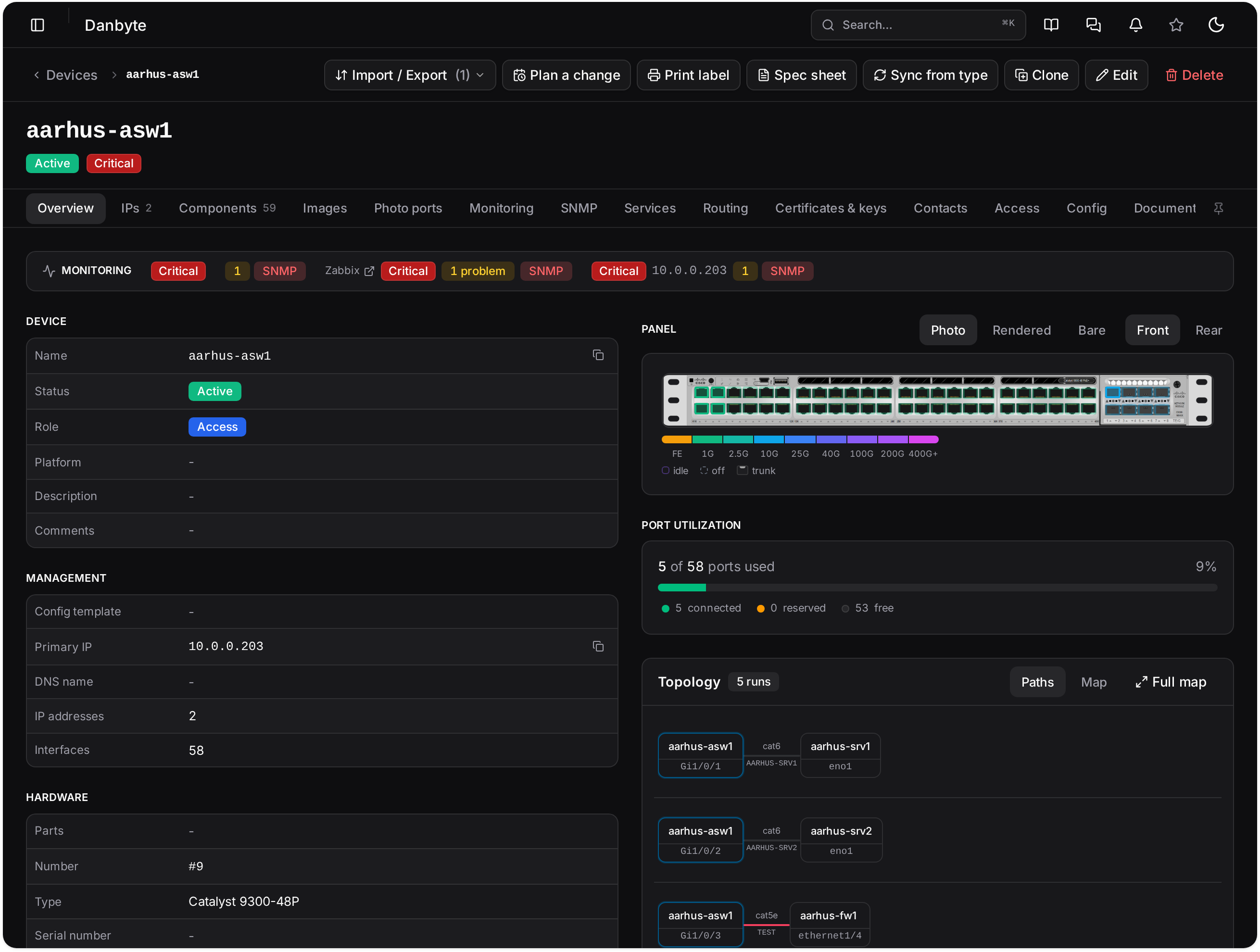The height and width of the screenshot is (952, 1260).
Task: Delete the device
Action: click(1194, 75)
